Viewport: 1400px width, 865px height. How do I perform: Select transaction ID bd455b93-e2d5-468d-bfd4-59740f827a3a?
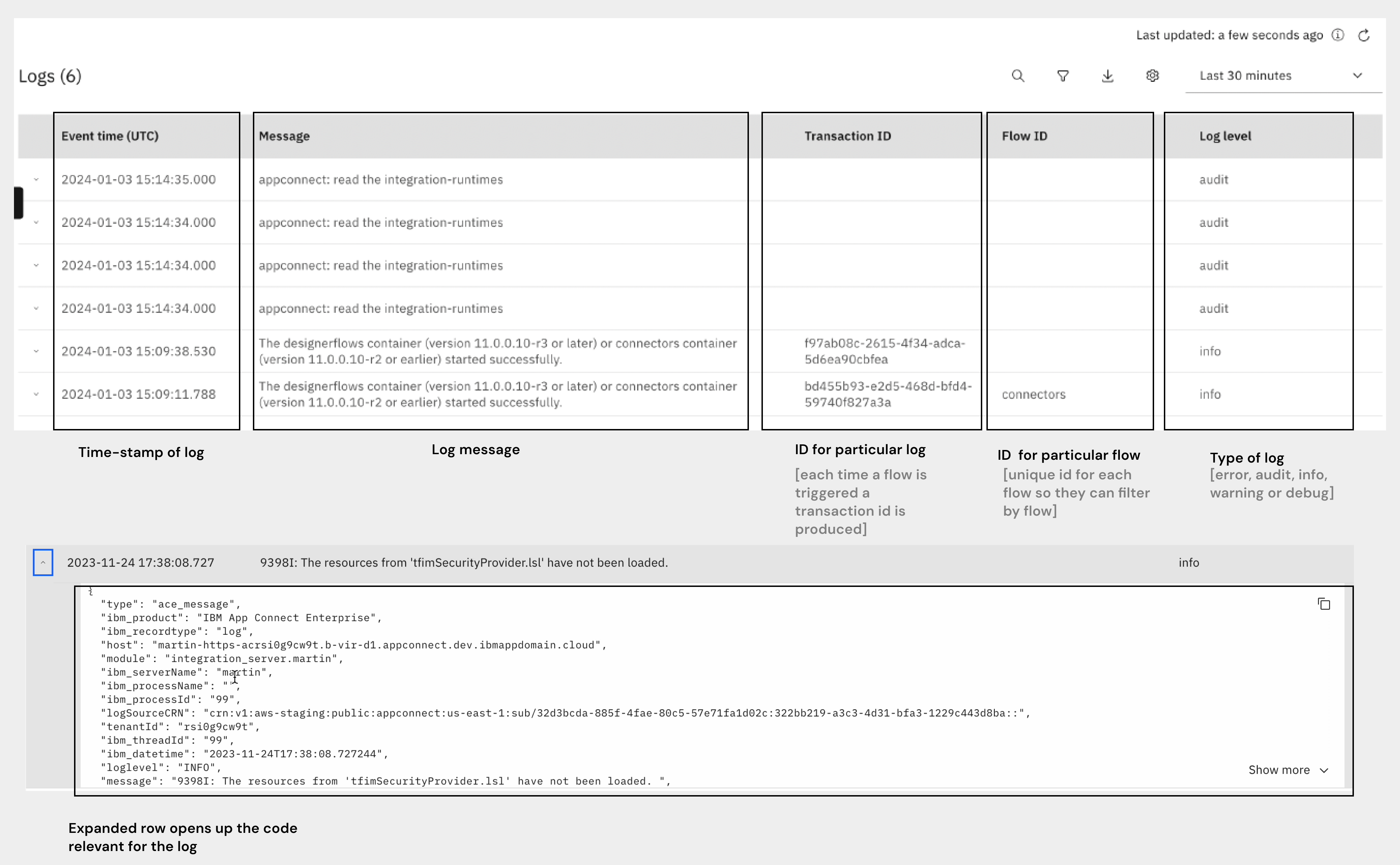click(888, 394)
